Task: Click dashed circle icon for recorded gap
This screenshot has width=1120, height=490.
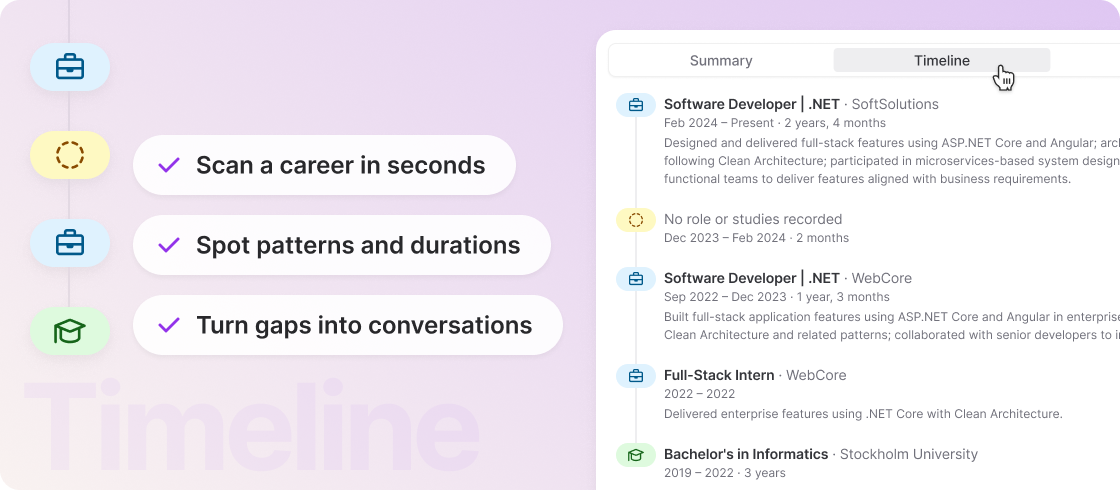Action: tap(636, 220)
